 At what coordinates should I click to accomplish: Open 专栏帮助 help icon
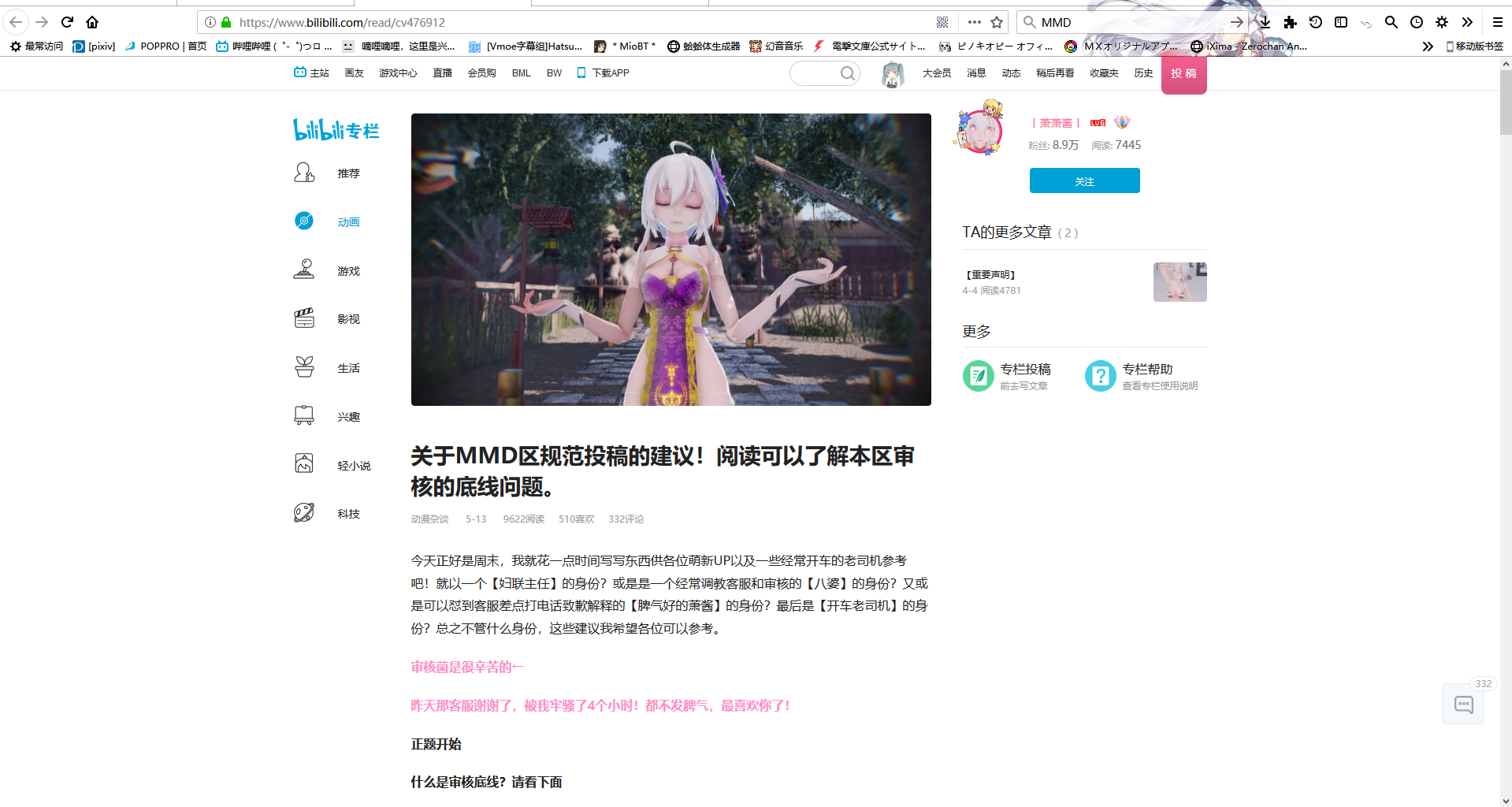1100,376
